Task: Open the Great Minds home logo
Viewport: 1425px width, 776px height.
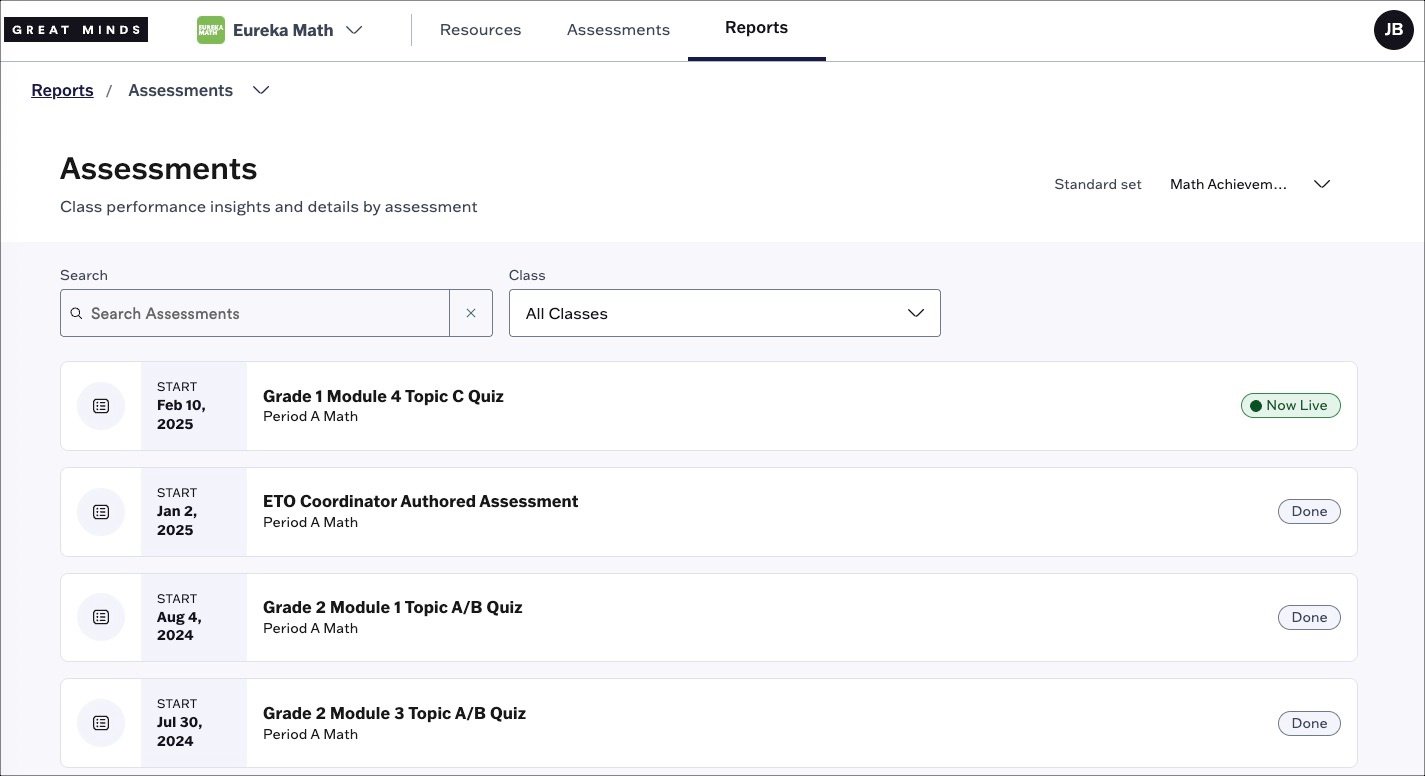Action: [76, 29]
